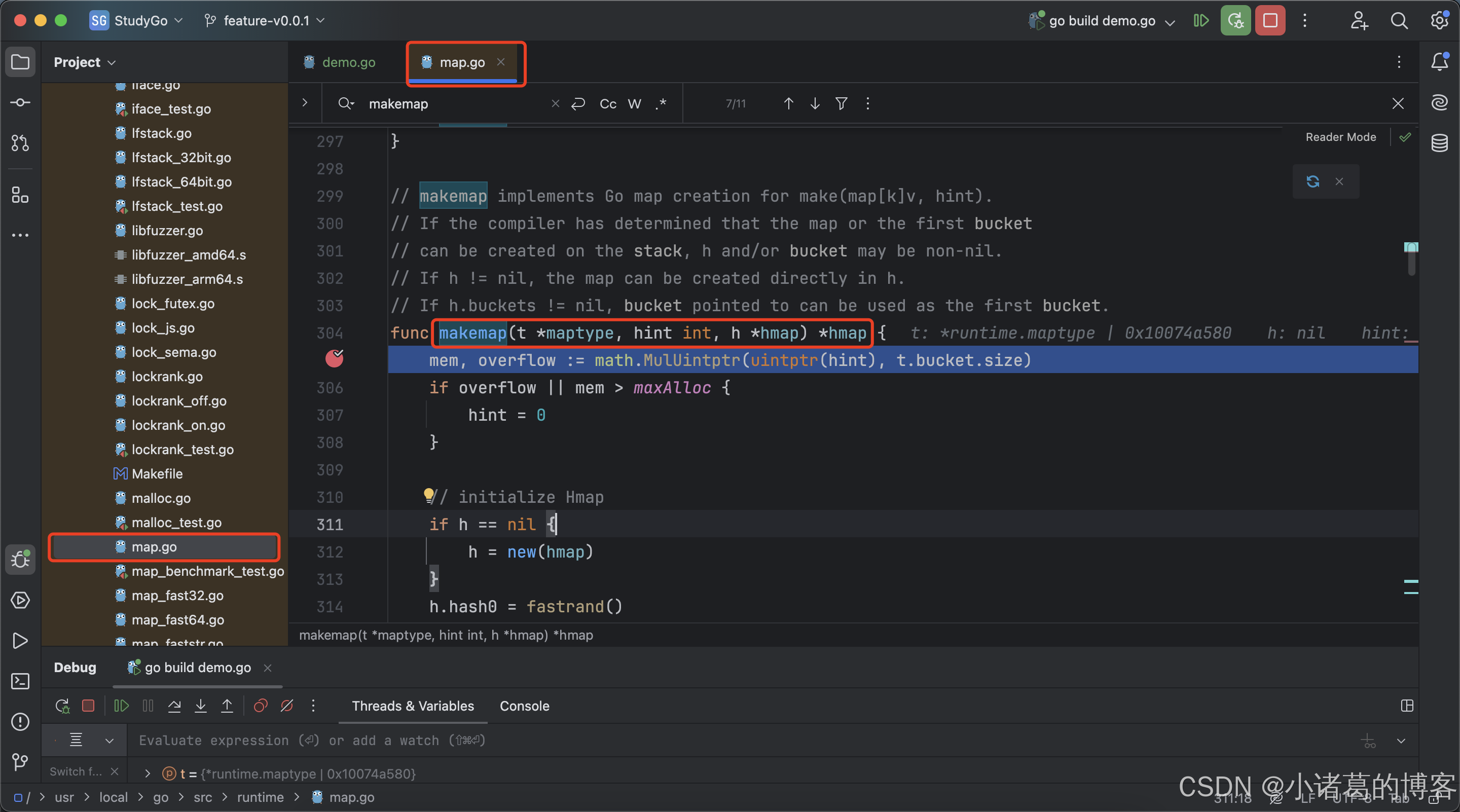Expand the feature-v0.0.1 branch dropdown
1460x812 pixels.
pyautogui.click(x=265, y=20)
